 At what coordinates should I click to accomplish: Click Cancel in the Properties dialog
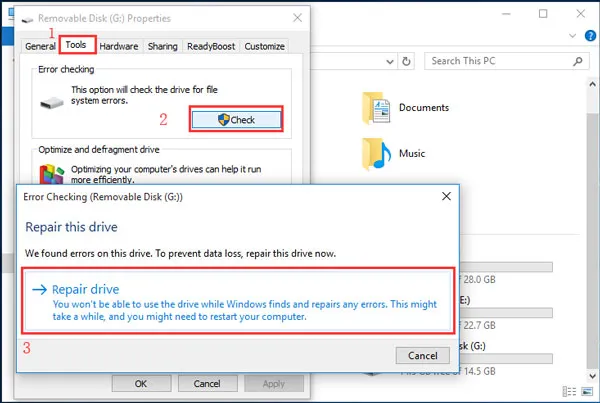(207, 383)
